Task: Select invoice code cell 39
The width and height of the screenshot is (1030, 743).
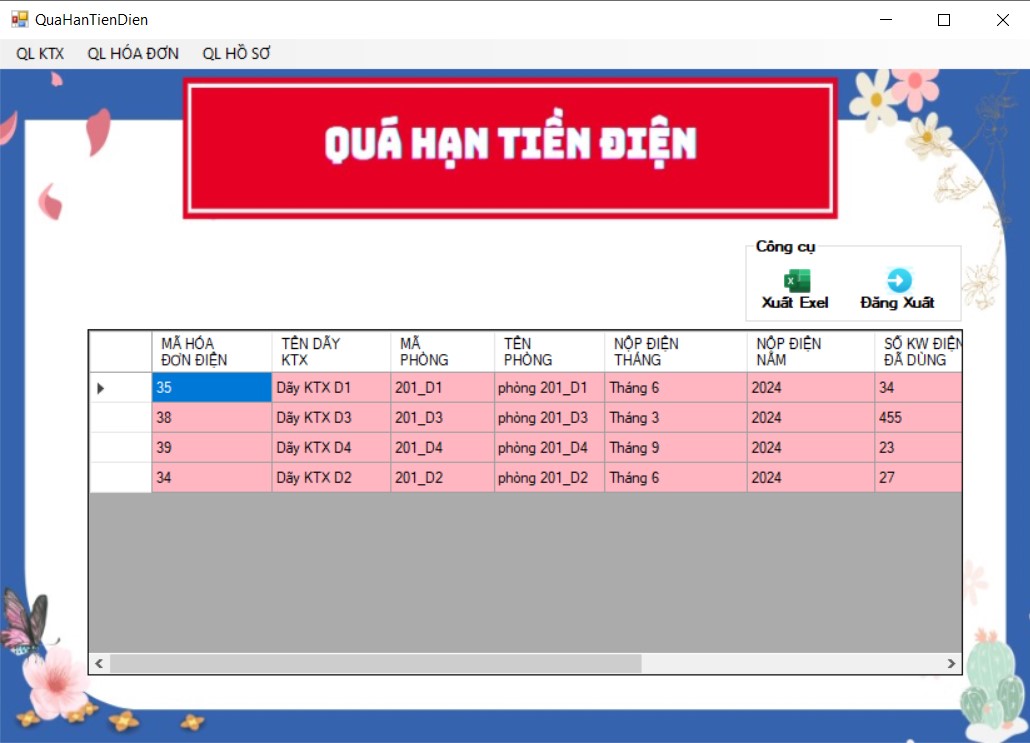Action: (212, 447)
